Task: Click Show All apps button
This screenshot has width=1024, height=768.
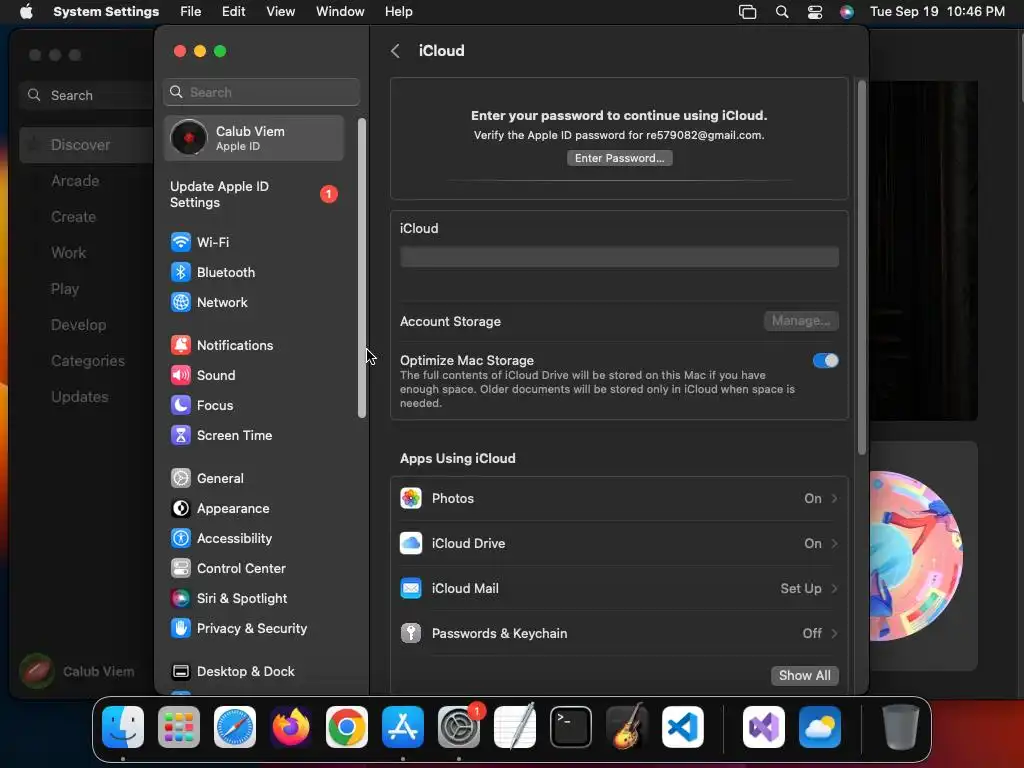Action: click(805, 676)
